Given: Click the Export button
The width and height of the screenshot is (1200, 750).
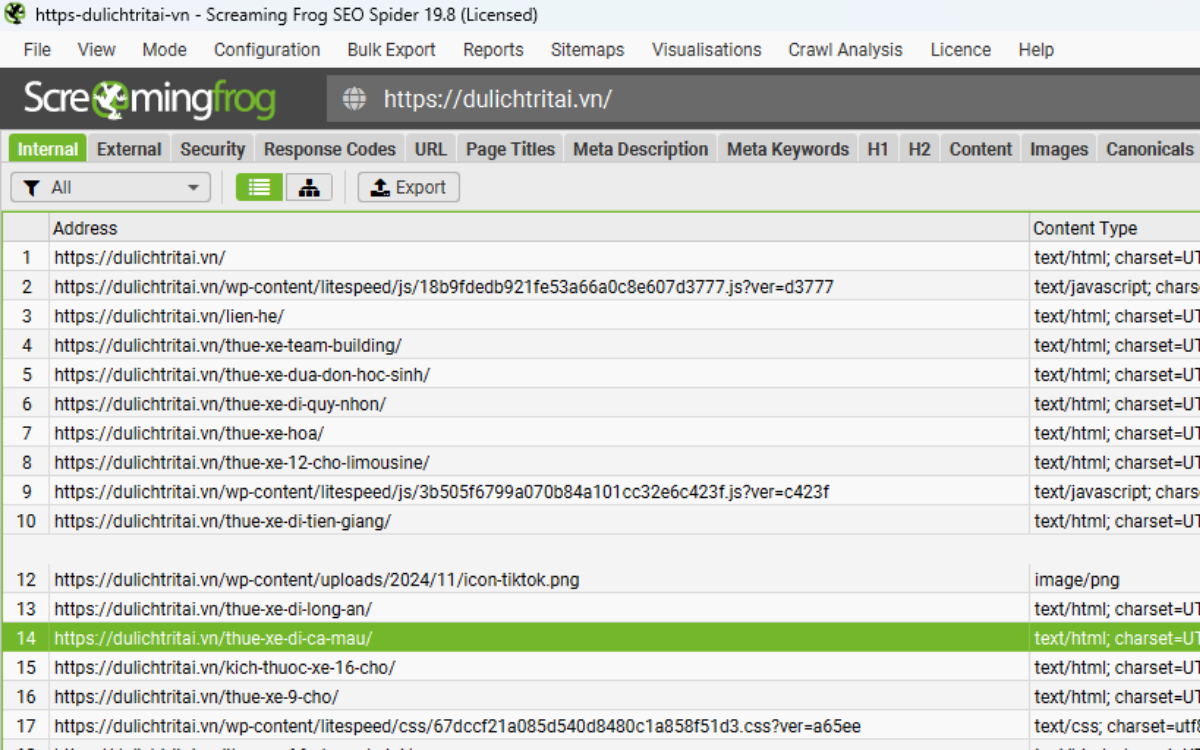Looking at the screenshot, I should [408, 186].
